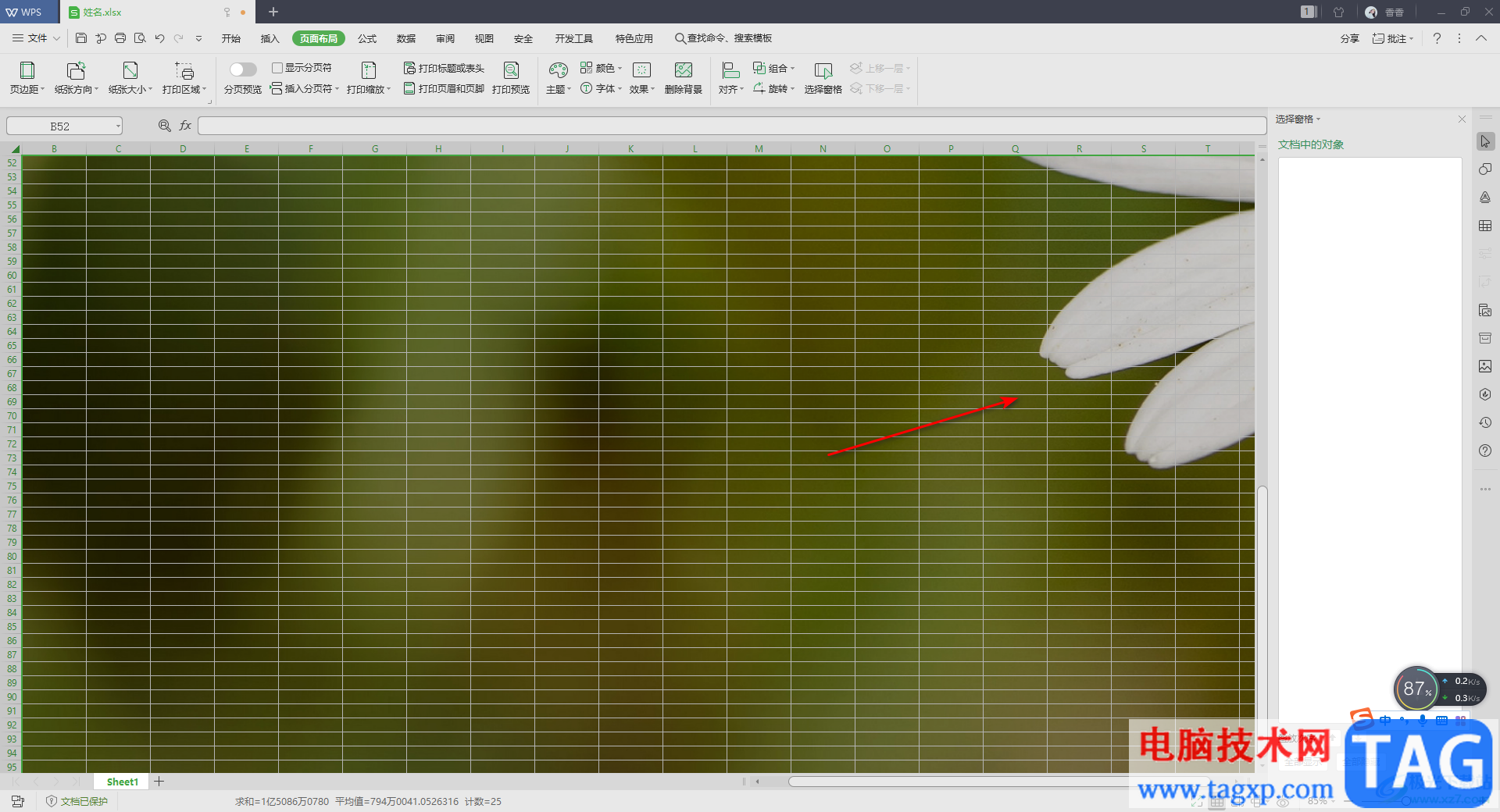The image size is (1500, 812).
Task: Switch to the 插入 tab
Action: 270,38
